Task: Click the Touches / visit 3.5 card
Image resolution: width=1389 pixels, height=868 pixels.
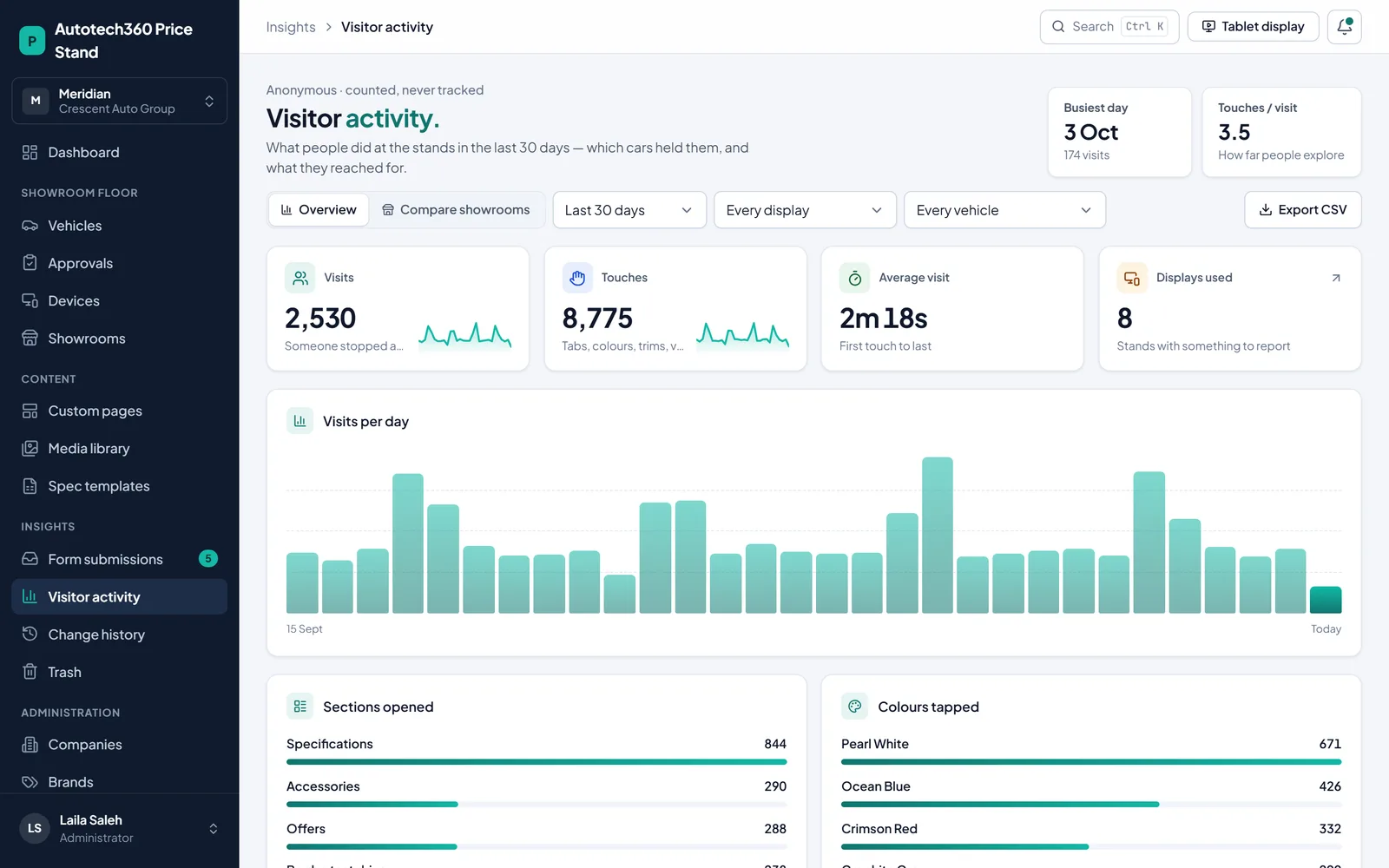Action: [1281, 132]
